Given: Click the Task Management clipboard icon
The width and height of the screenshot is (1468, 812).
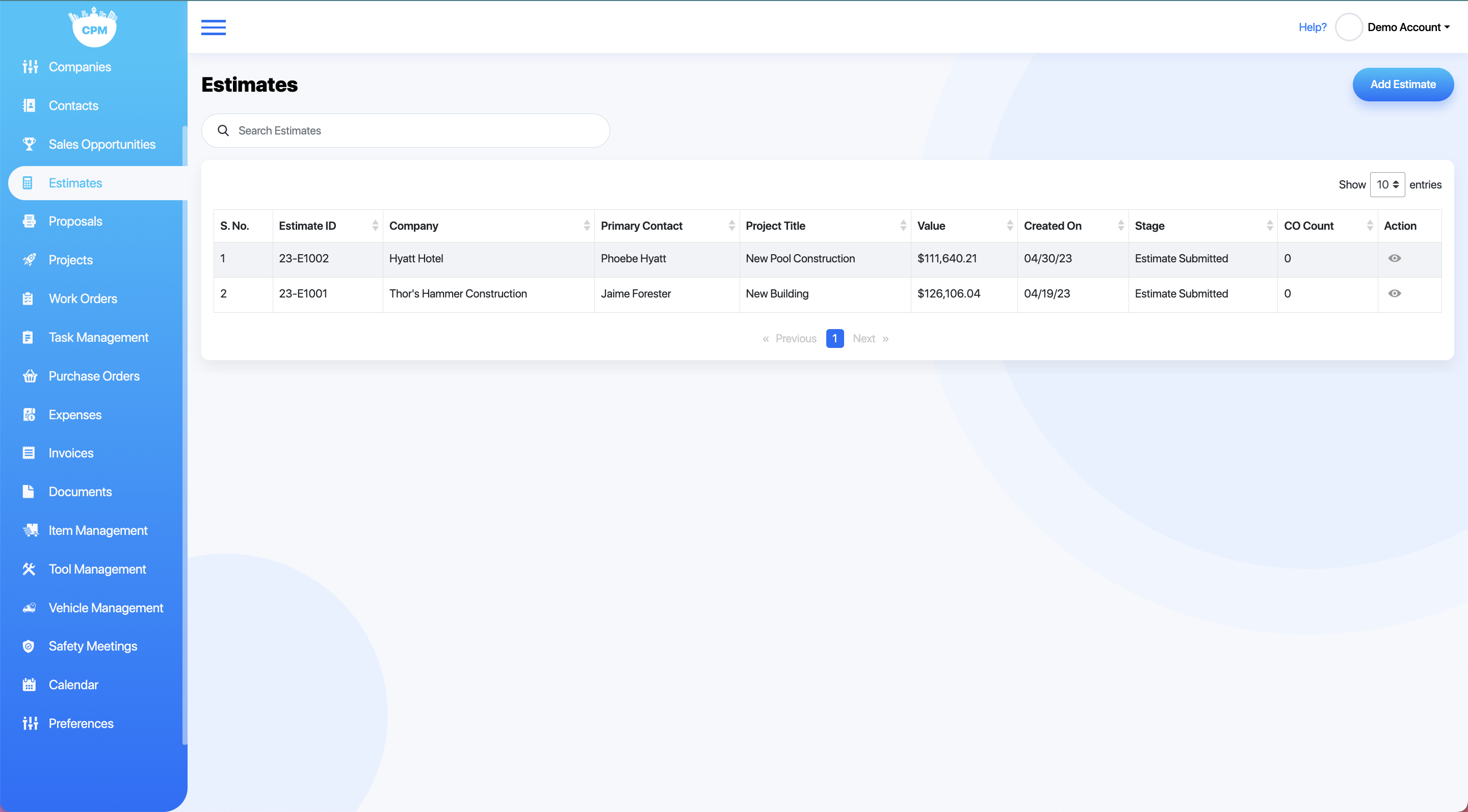Looking at the screenshot, I should click(28, 337).
